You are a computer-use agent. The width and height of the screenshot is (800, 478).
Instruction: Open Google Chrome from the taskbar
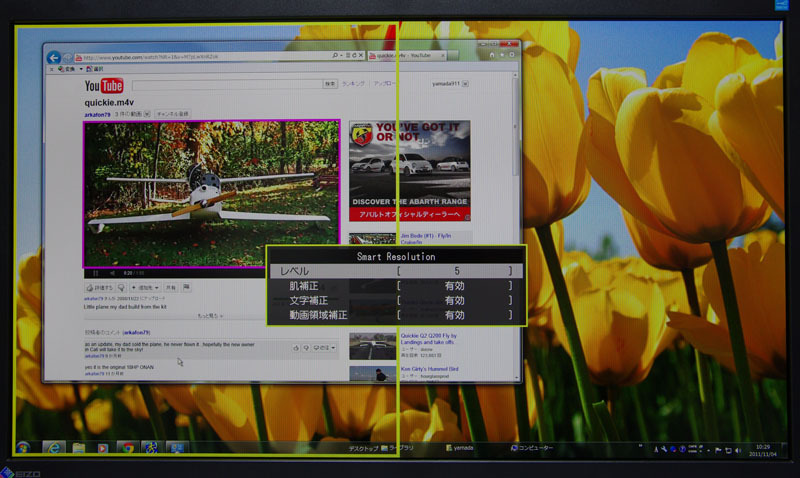coord(127,447)
